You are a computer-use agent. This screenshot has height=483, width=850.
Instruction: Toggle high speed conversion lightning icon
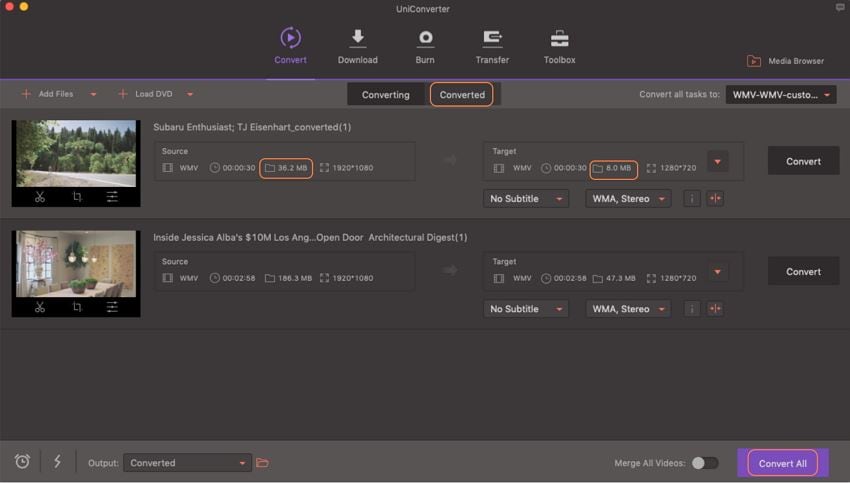click(x=57, y=461)
